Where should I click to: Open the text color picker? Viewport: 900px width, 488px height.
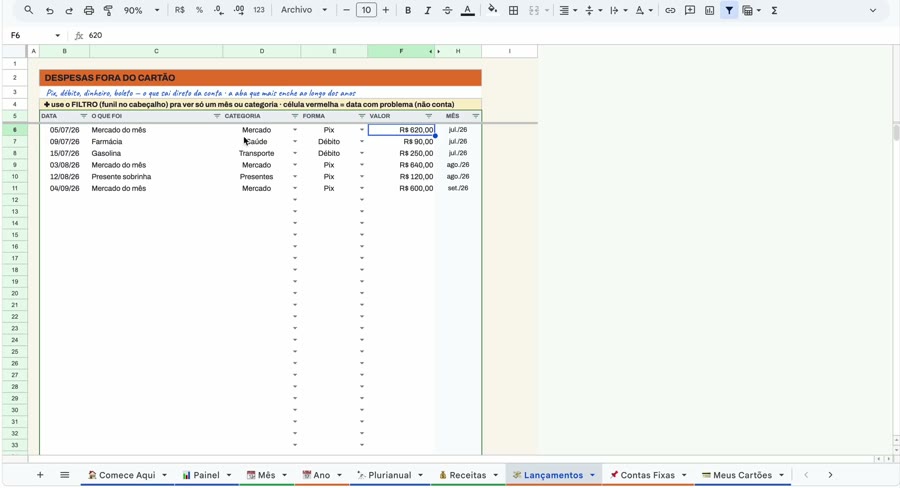[468, 10]
